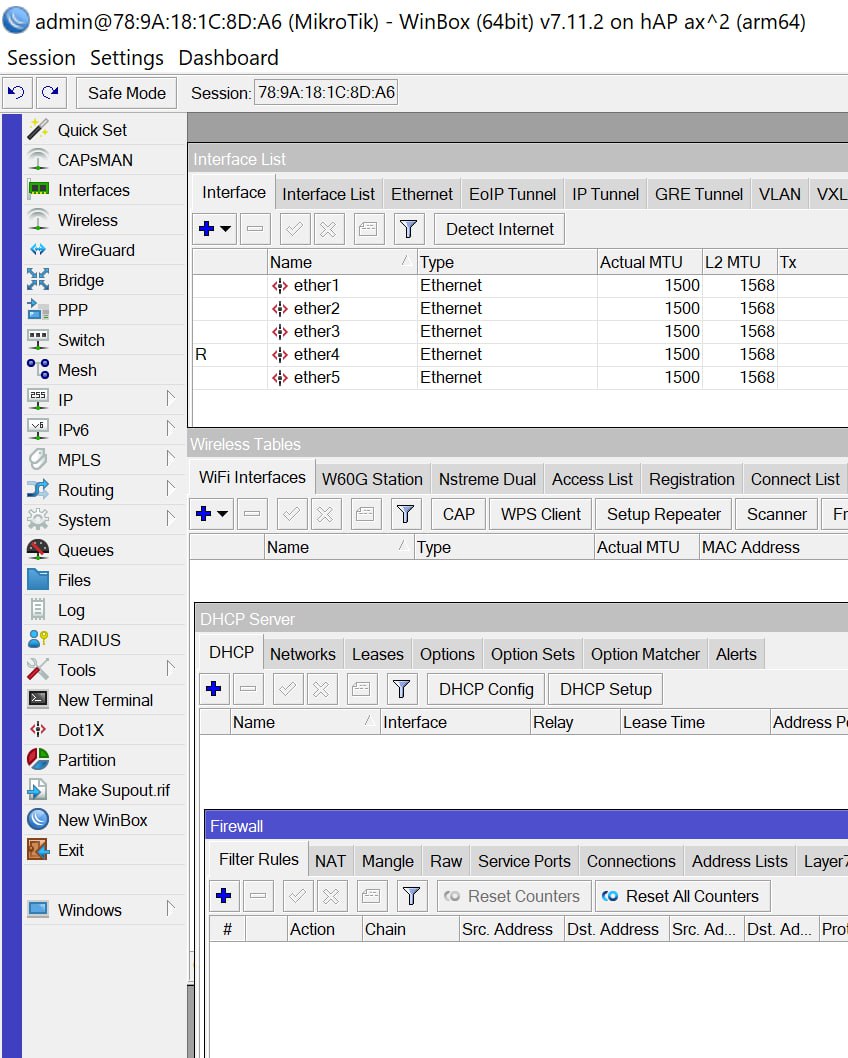The height and width of the screenshot is (1058, 848).
Task: Switch to VLAN tab
Action: [780, 194]
